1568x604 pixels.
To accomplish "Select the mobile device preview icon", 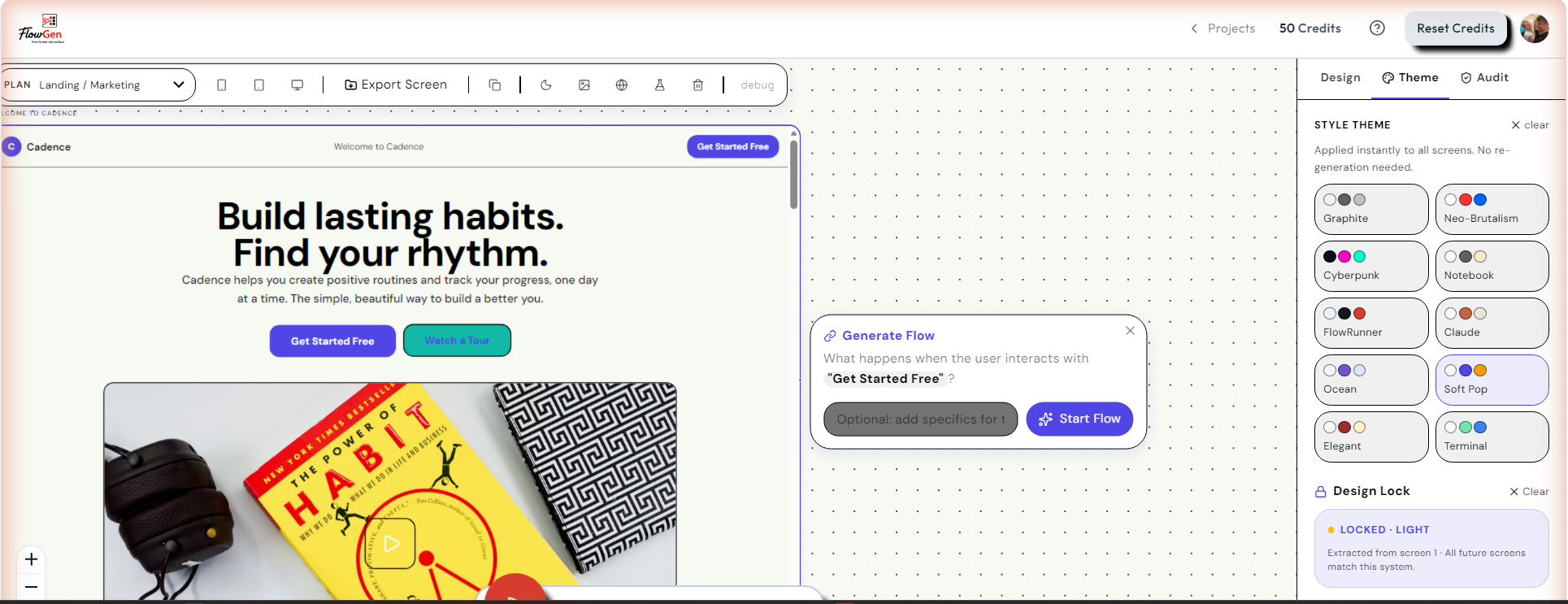I will point(221,85).
